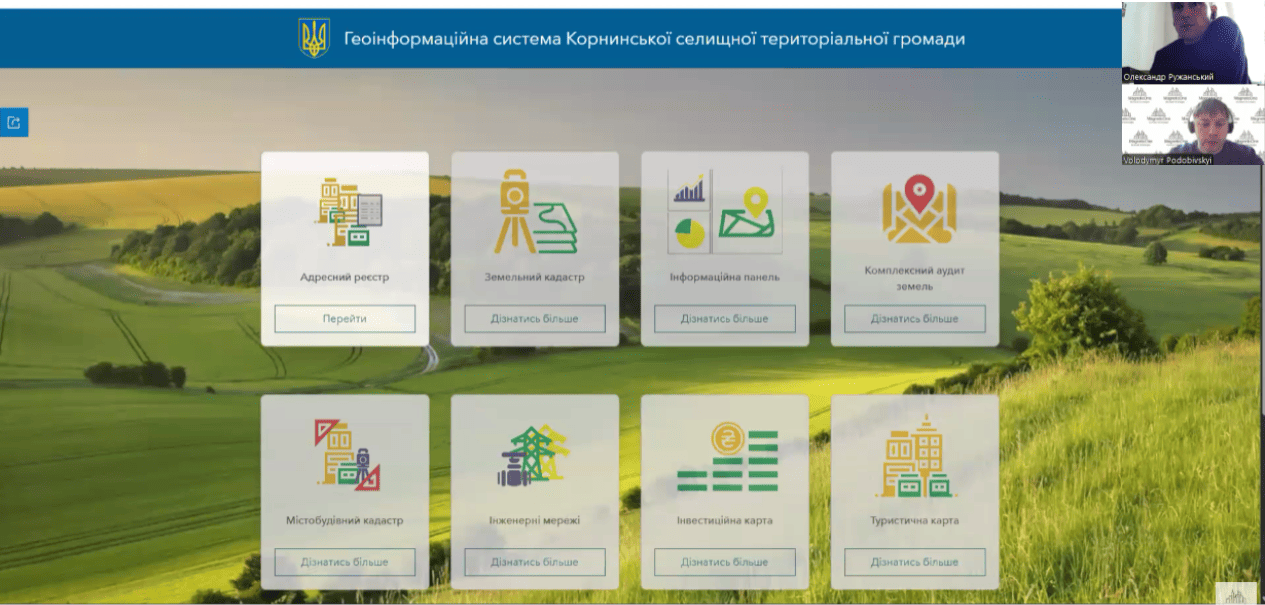Click the blue share icon at left edge
The width and height of the screenshot is (1265, 605).
[x=14, y=122]
